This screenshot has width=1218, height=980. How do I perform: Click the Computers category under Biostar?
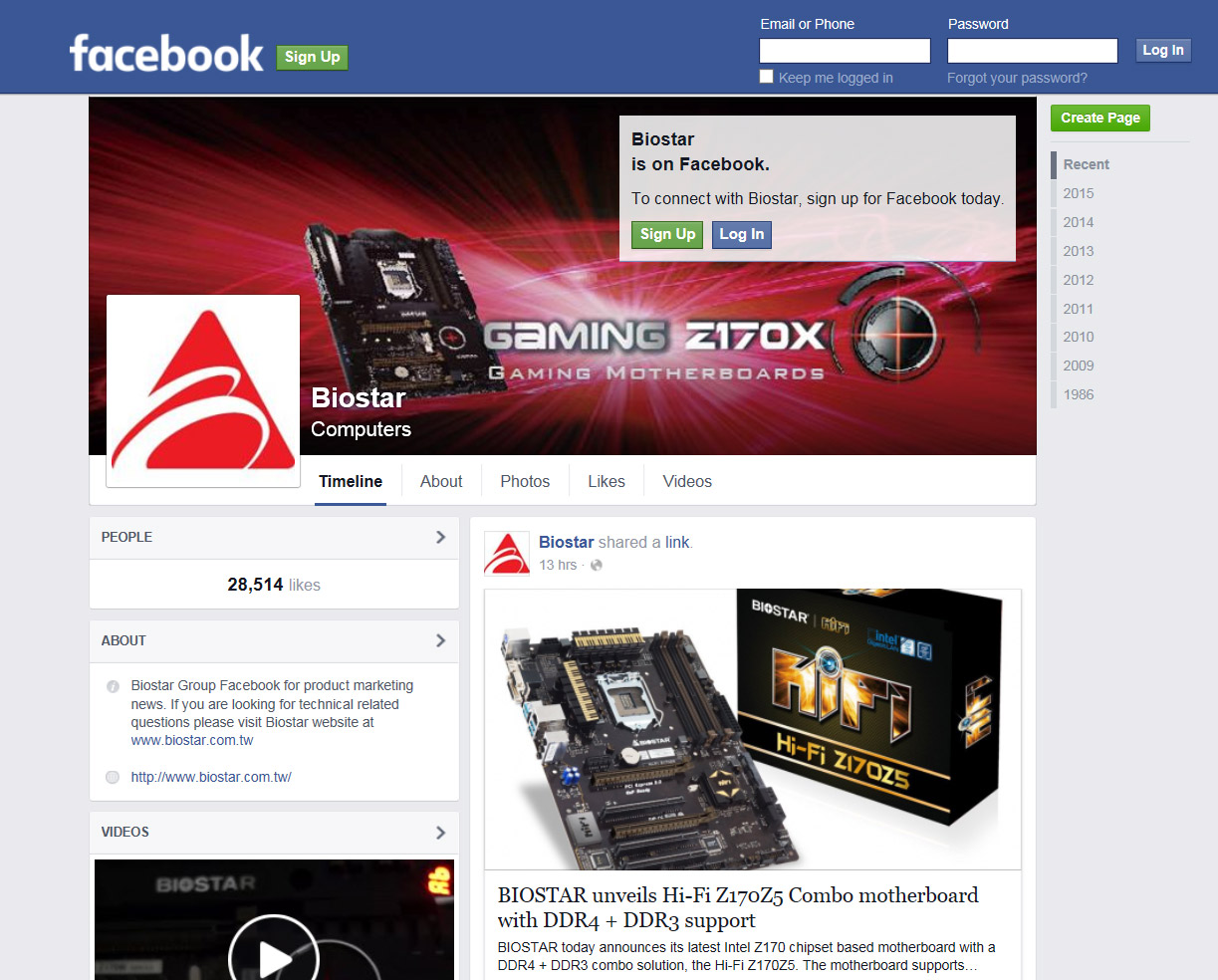pos(361,430)
